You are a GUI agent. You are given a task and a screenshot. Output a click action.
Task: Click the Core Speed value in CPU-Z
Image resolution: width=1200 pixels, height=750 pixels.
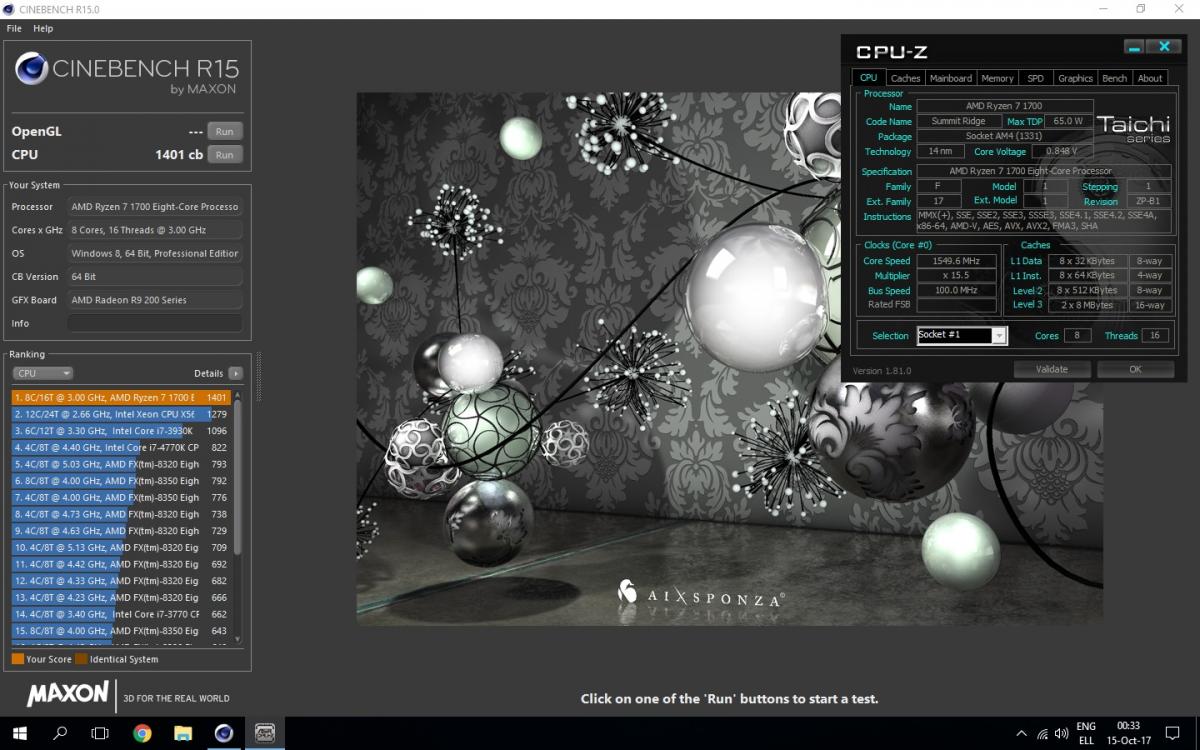956,261
